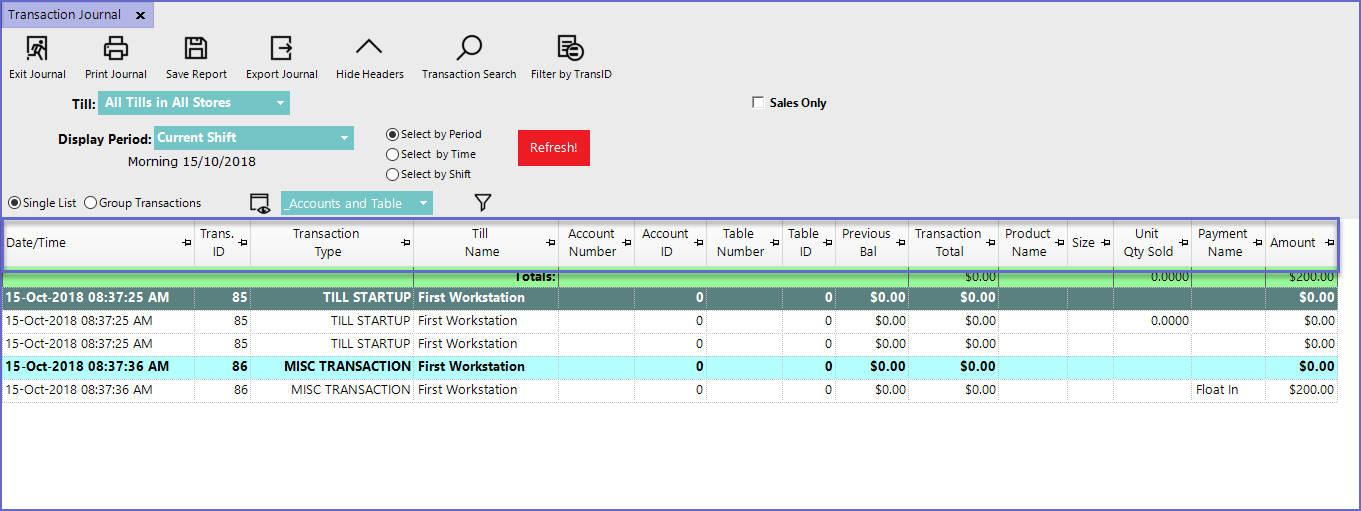Choose the Select by Time radio option
Image resolution: width=1361 pixels, height=511 pixels.
click(393, 155)
